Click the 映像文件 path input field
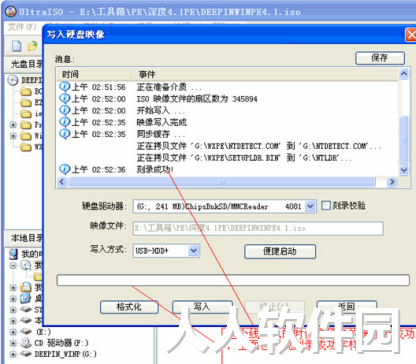Viewport: 416px width, 364px height. coord(258,228)
